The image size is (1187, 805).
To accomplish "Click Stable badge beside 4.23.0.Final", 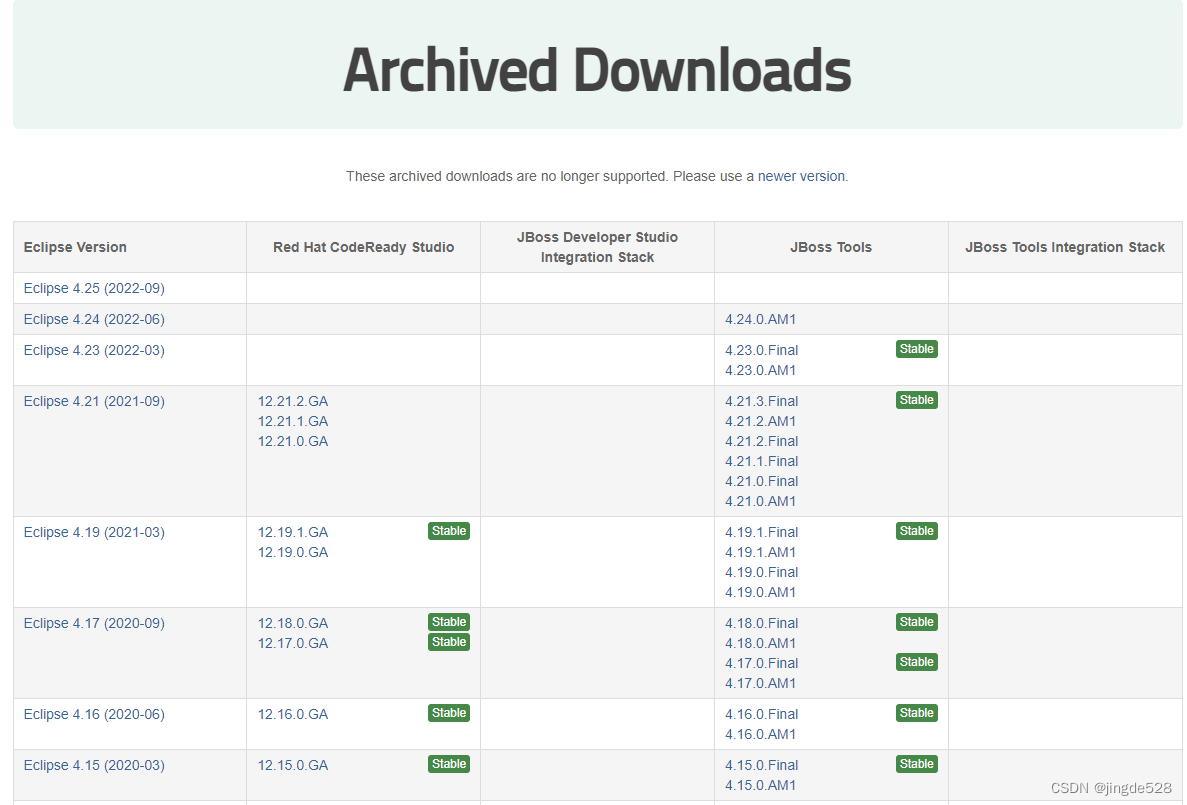I will [917, 349].
